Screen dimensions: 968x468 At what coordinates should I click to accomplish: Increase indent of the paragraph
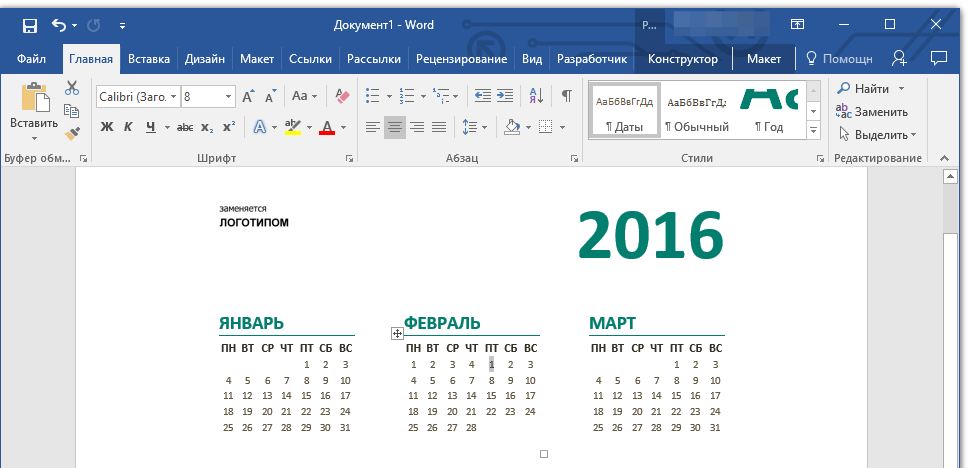pos(507,96)
